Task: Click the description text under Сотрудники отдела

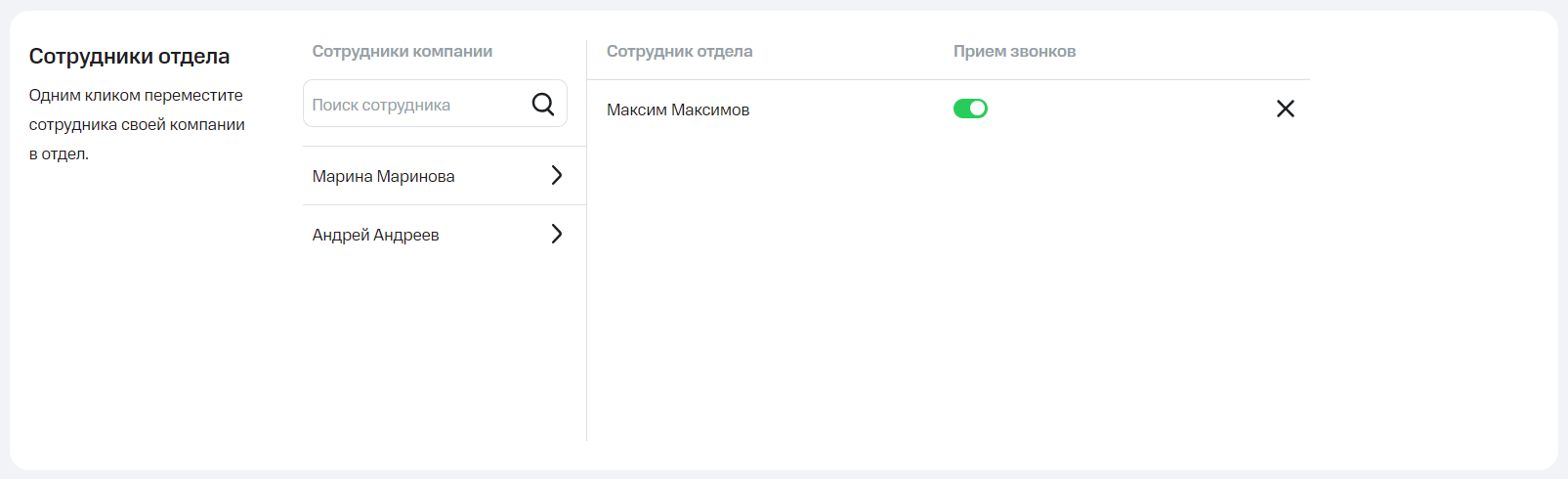Action: coord(137,124)
